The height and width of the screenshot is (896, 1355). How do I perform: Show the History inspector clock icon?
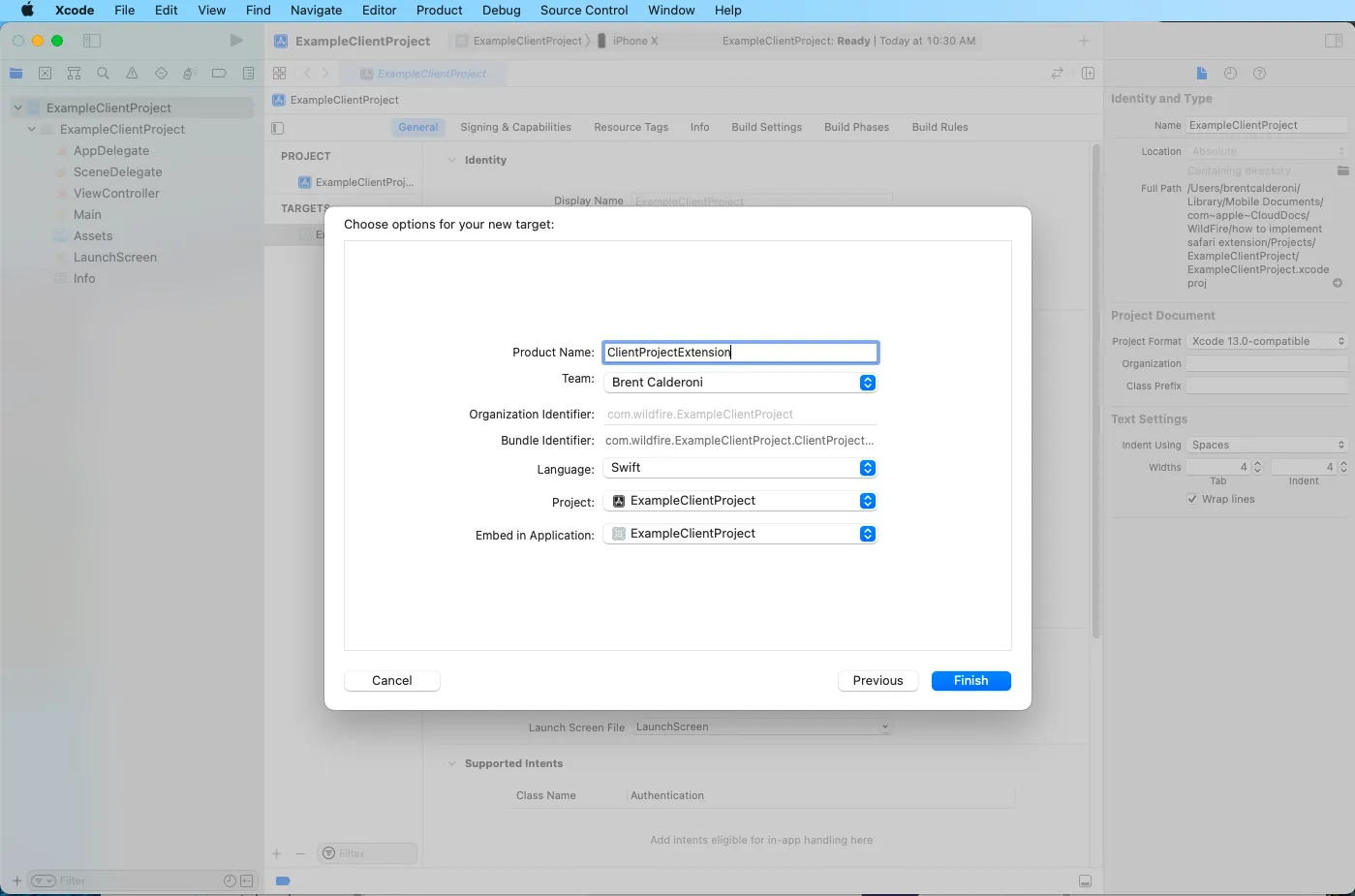(1230, 74)
